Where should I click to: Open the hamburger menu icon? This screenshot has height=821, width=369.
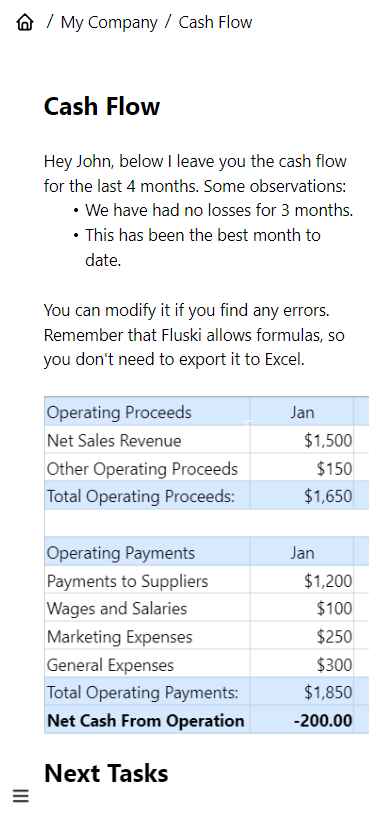(x=21, y=796)
